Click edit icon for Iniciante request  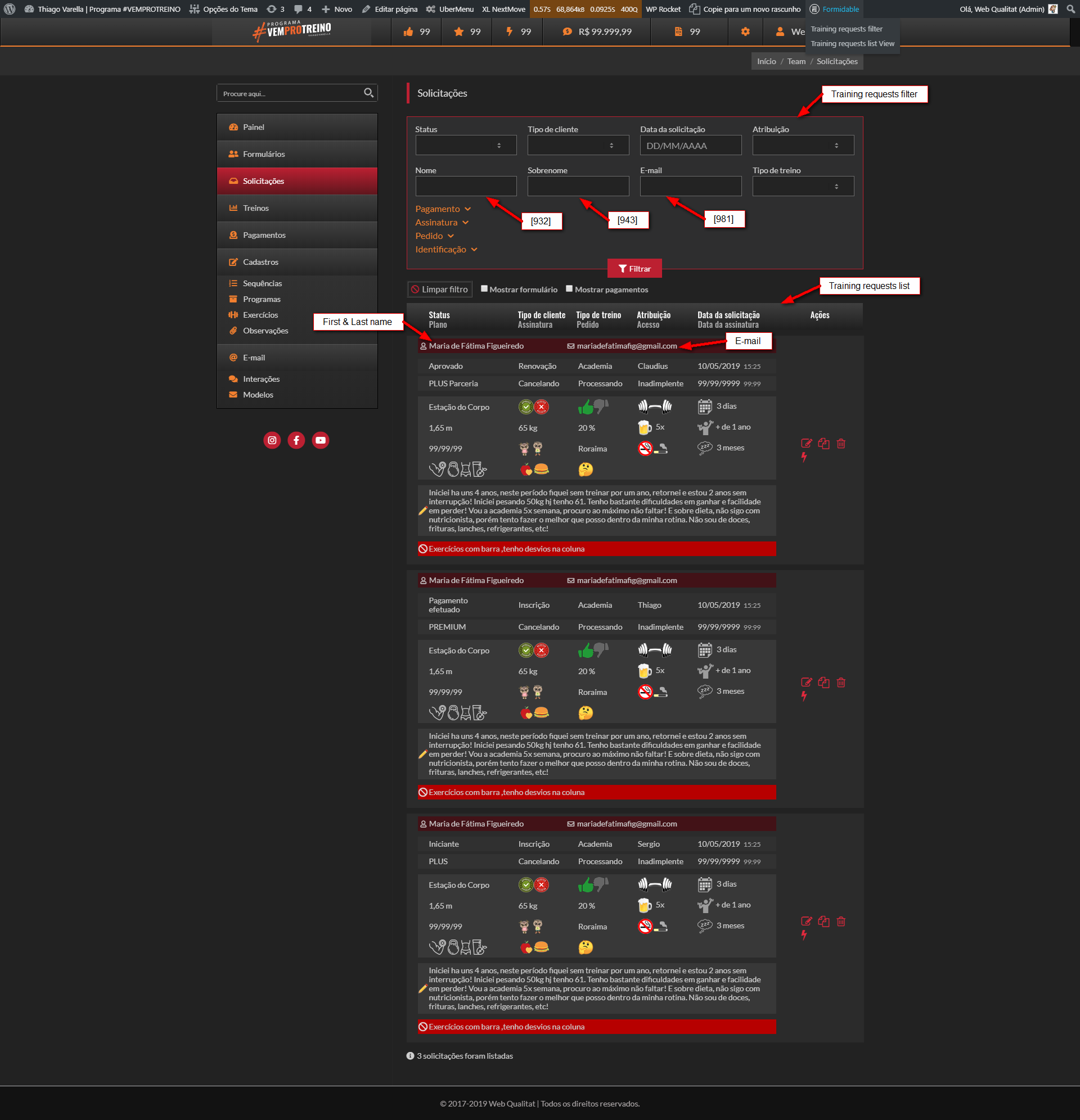tap(806, 921)
